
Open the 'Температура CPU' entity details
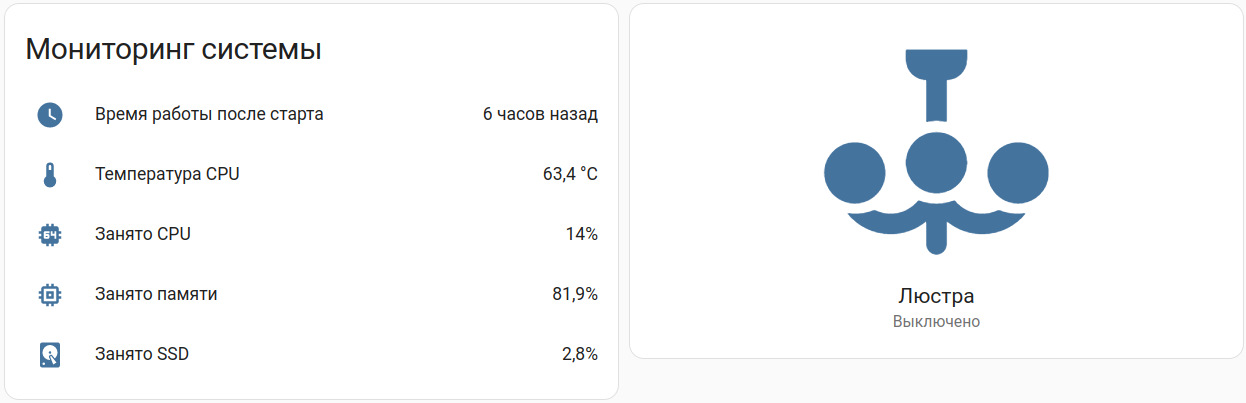(167, 174)
